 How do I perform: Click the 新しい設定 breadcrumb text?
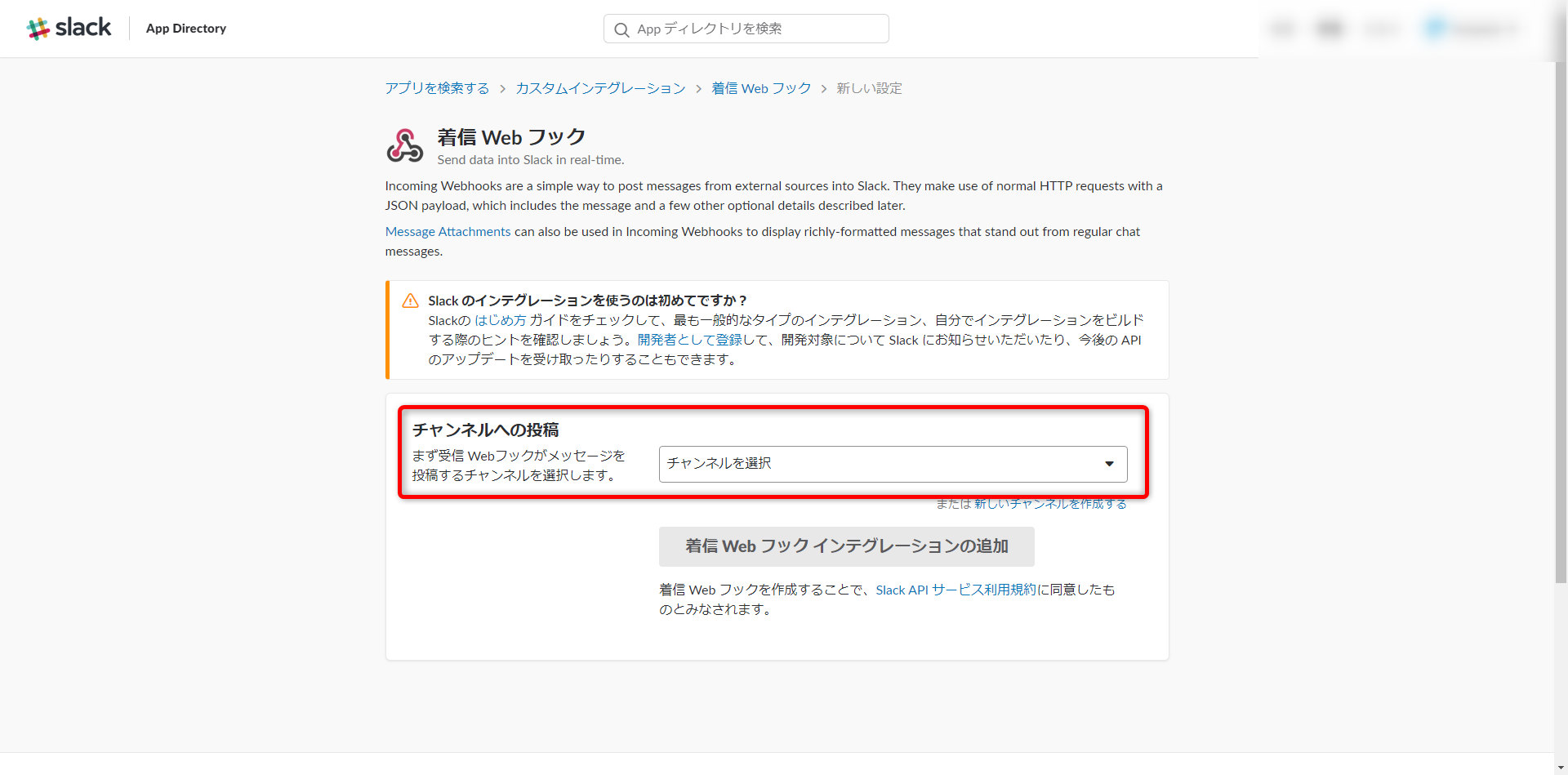[869, 88]
